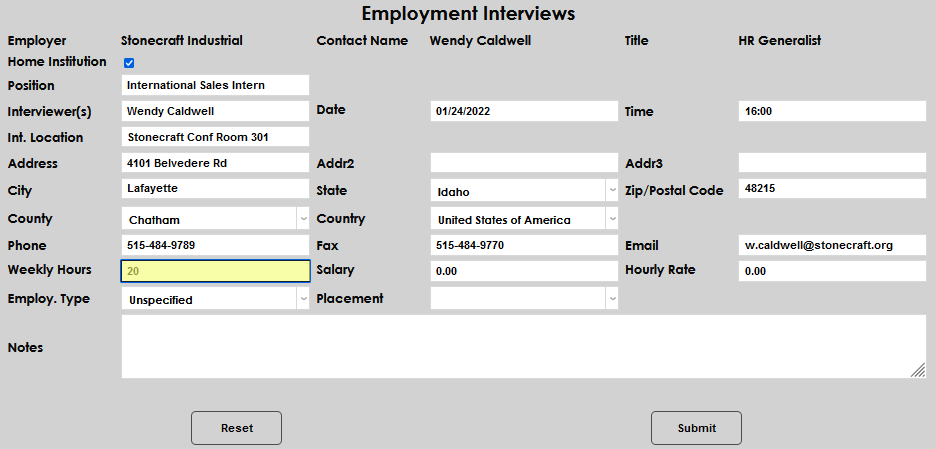Click the HR Generalist title text
The image size is (936, 449).
[x=780, y=41]
